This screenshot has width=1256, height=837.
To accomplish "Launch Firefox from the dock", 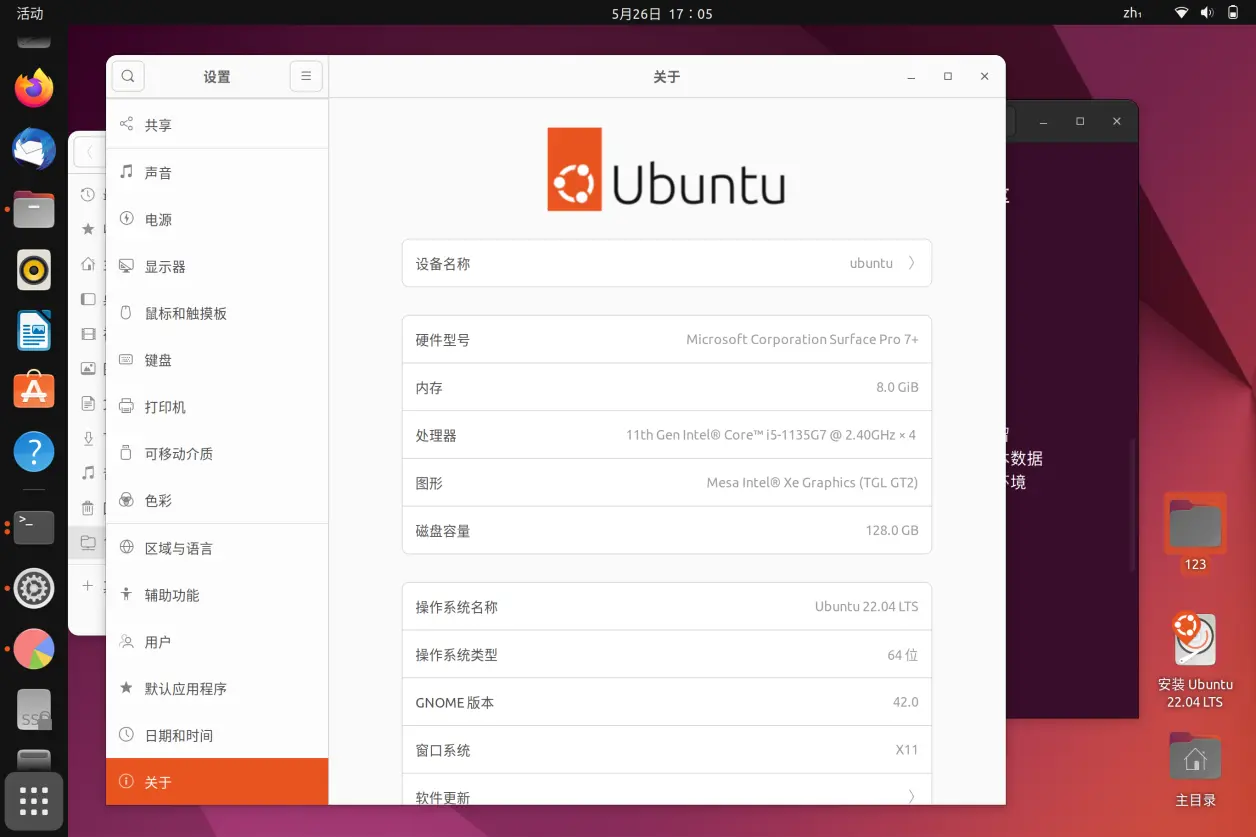I will [34, 89].
